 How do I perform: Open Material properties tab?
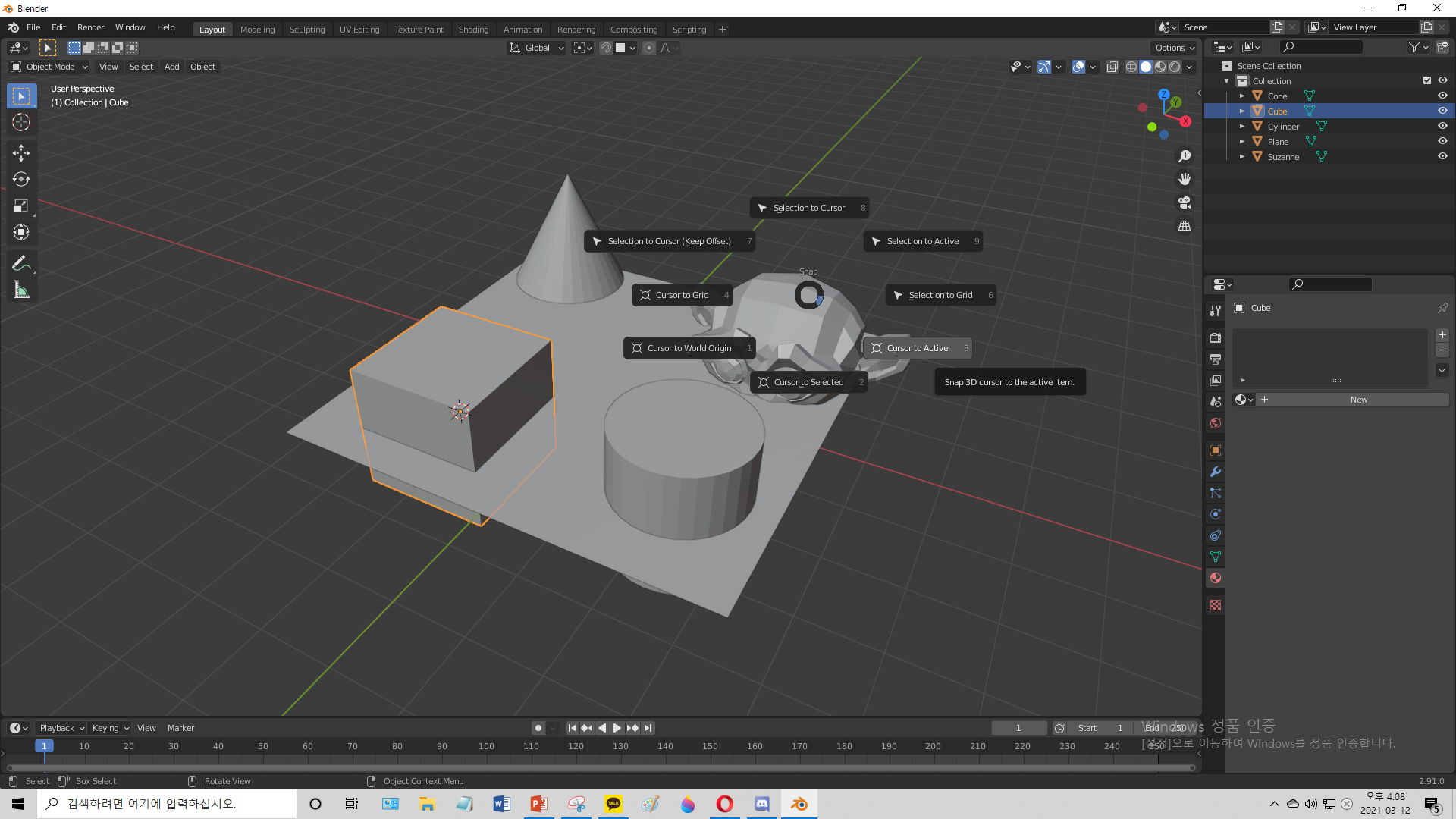pos(1216,578)
